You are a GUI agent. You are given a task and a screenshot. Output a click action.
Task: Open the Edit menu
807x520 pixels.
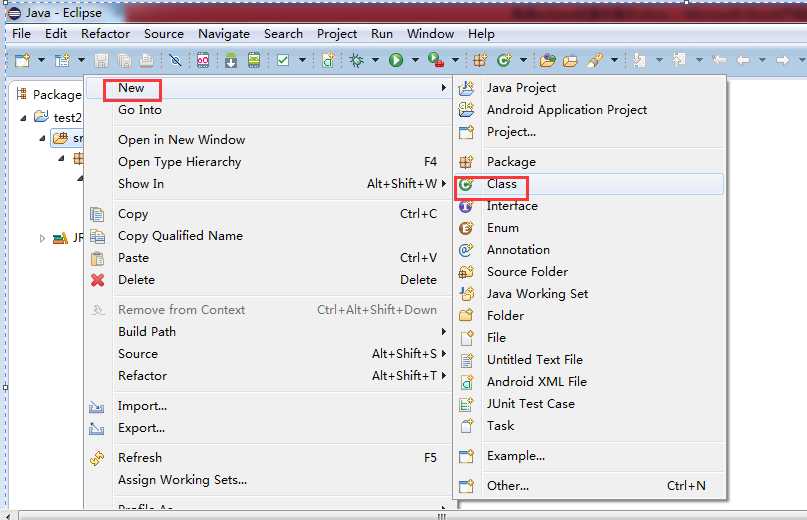tap(56, 33)
